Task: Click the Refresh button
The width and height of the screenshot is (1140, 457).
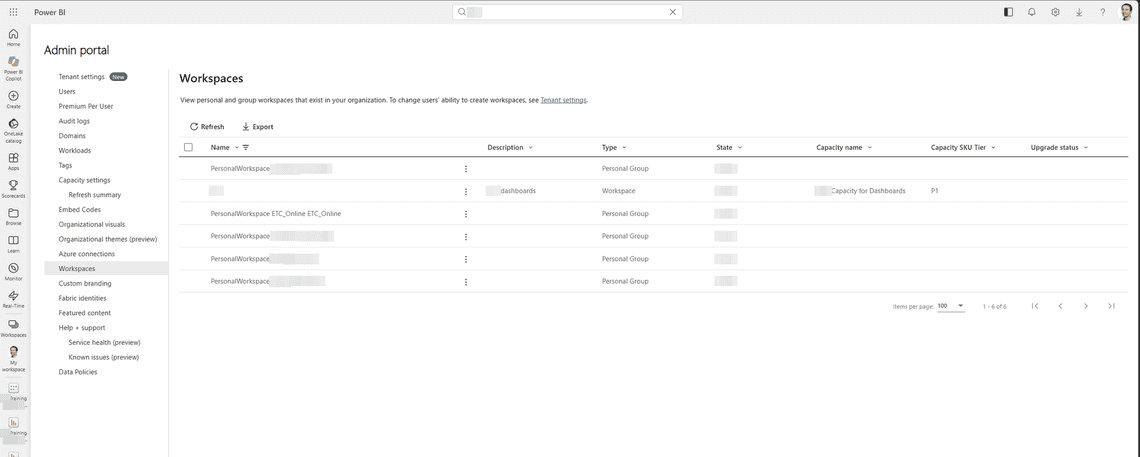Action: pos(207,126)
